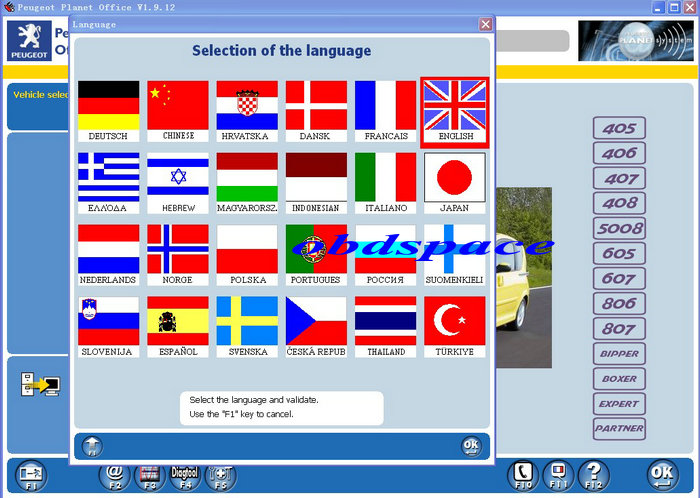
Task: Click the main window OK button
Action: tap(663, 476)
